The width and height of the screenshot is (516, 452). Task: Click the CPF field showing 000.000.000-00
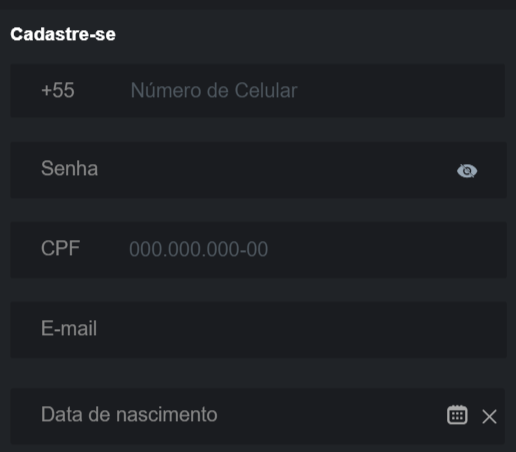(x=259, y=250)
